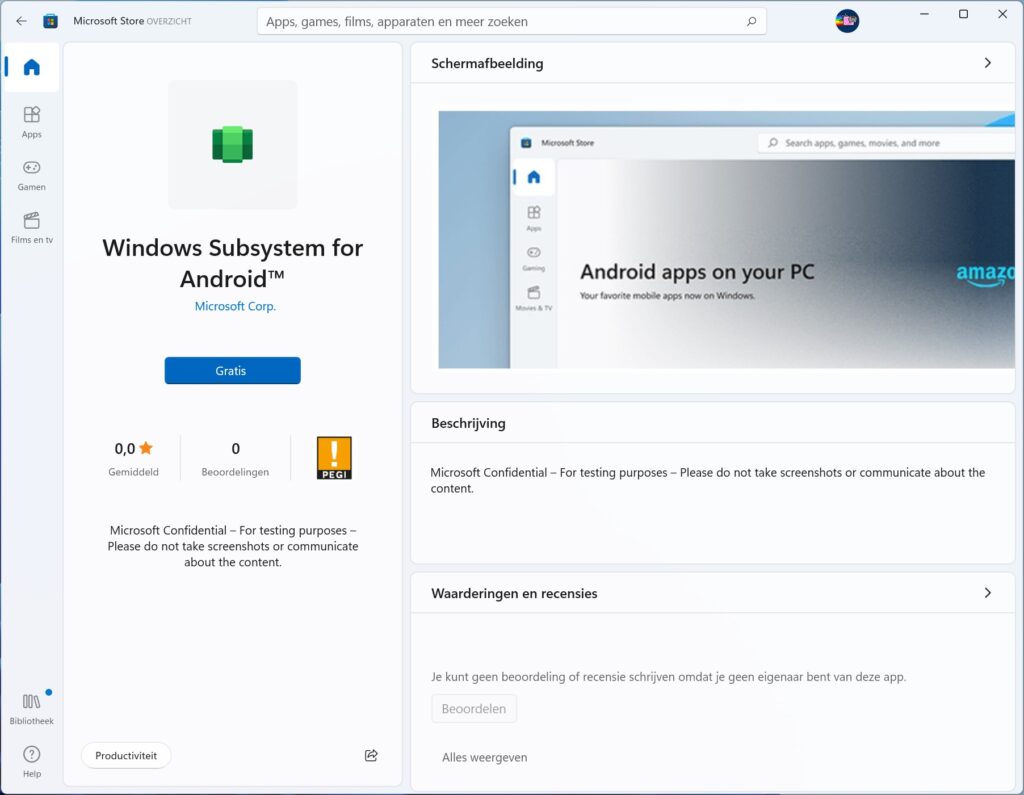
Task: Click the search magnifier icon
Action: [751, 21]
